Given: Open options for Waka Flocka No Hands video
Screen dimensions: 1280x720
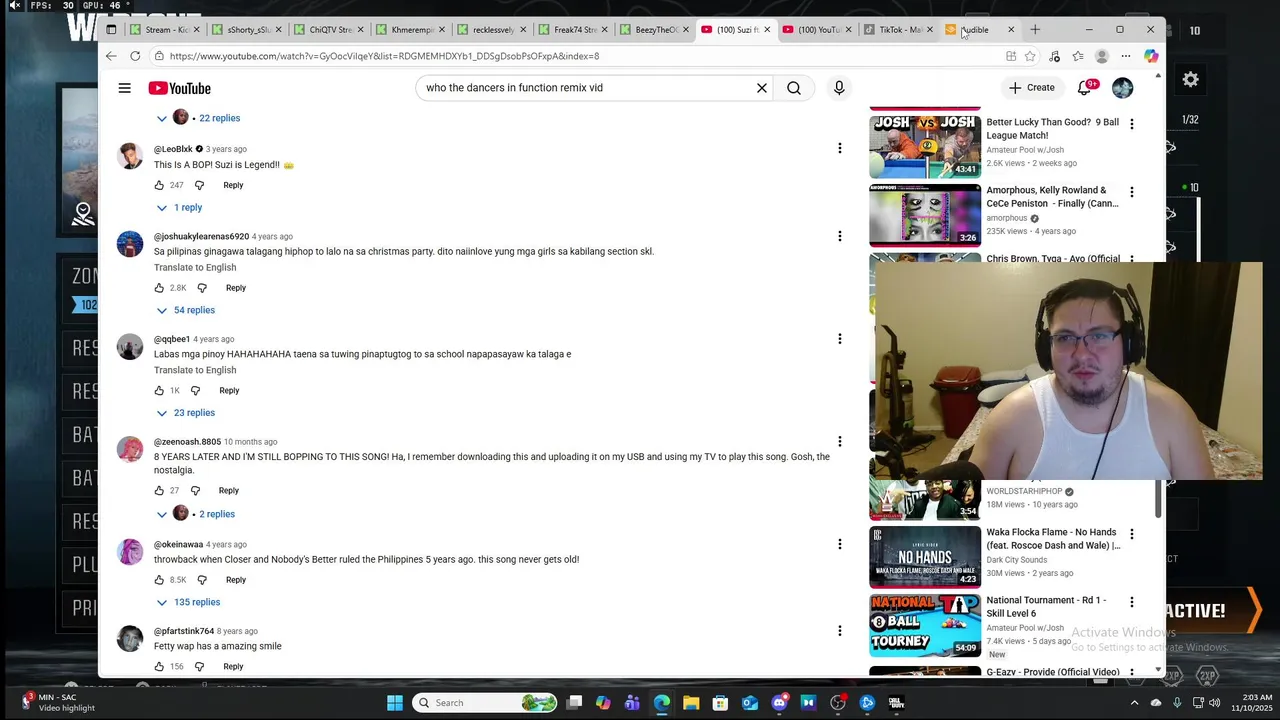Looking at the screenshot, I should [x=1132, y=534].
